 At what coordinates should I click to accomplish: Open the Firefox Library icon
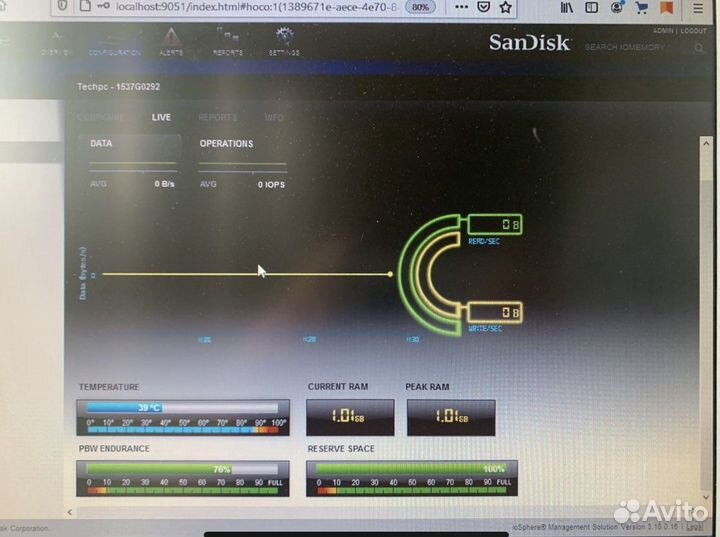click(x=567, y=7)
